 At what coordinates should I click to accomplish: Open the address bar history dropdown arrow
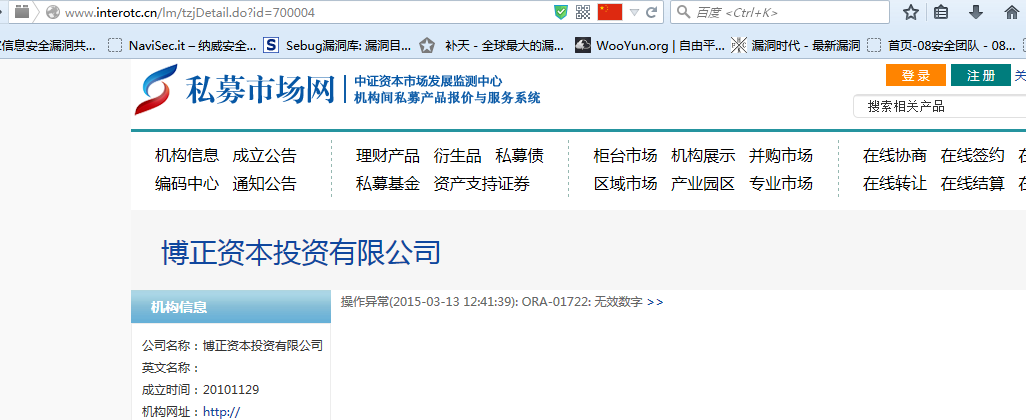[634, 12]
